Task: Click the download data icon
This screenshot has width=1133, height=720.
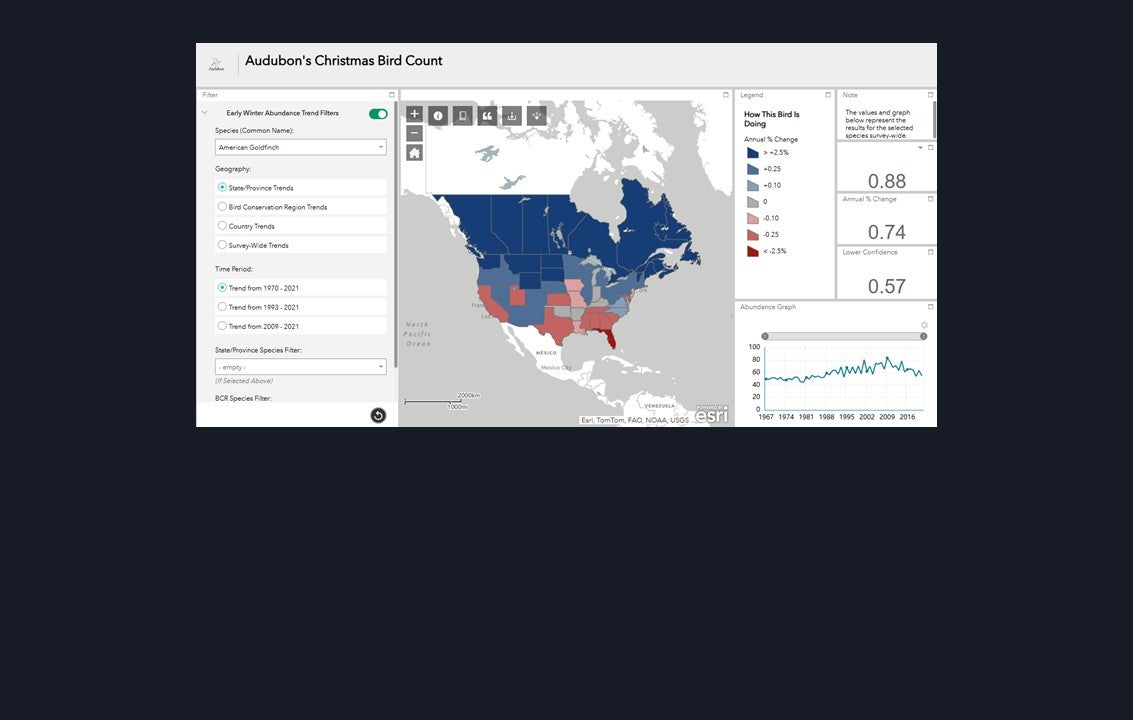Action: coord(512,116)
